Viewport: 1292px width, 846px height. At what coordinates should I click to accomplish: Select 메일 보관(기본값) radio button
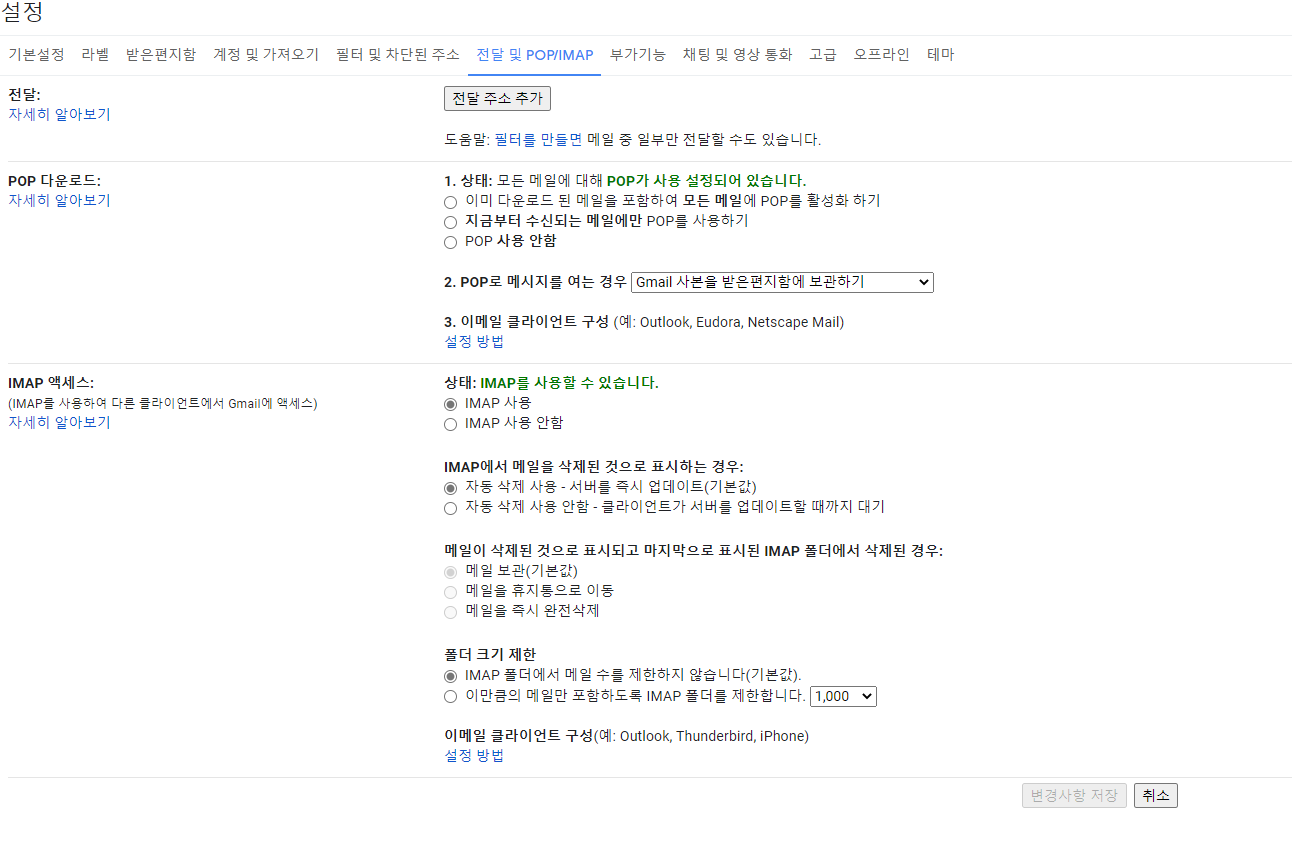[450, 571]
